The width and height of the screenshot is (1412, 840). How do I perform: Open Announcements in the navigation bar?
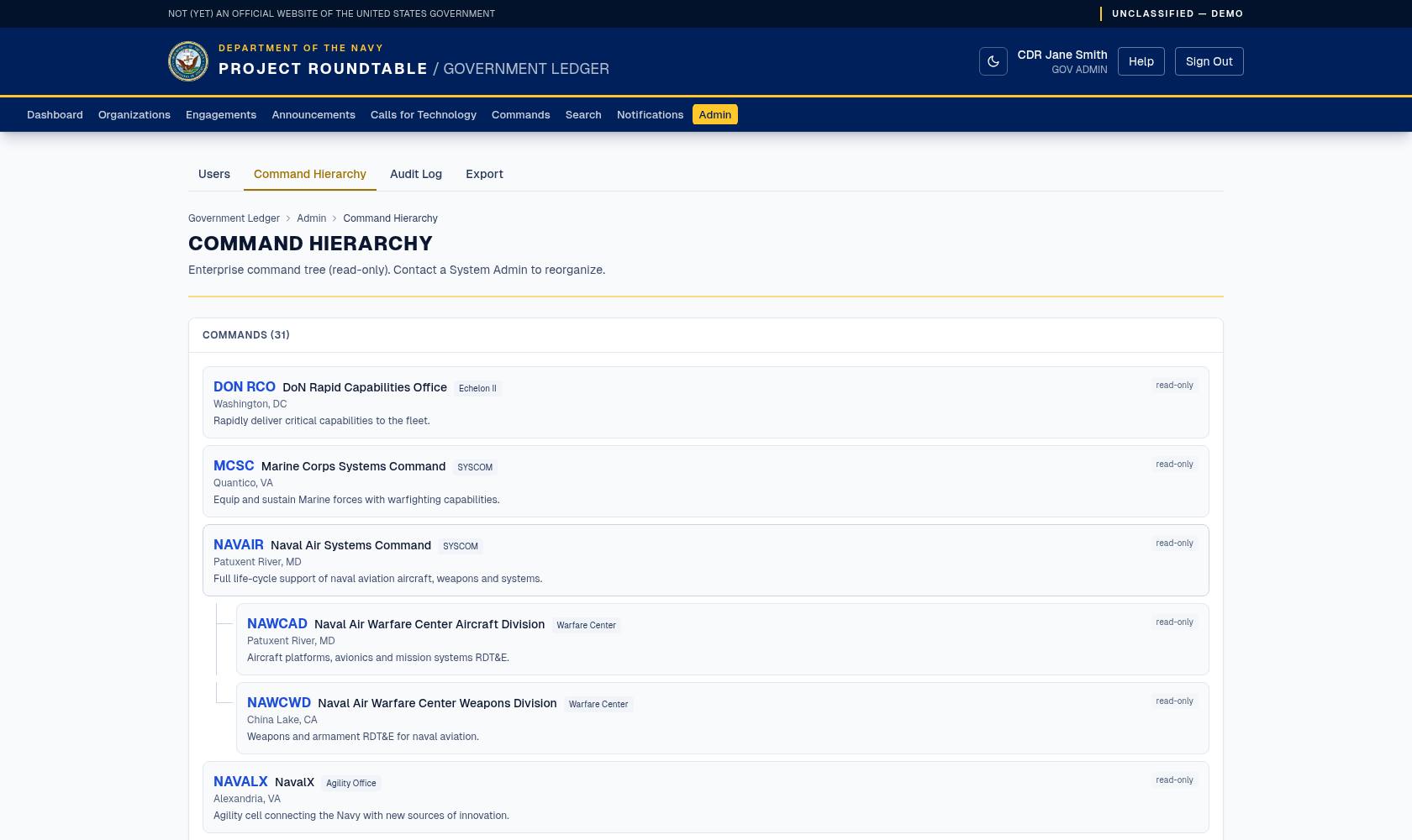tap(313, 115)
